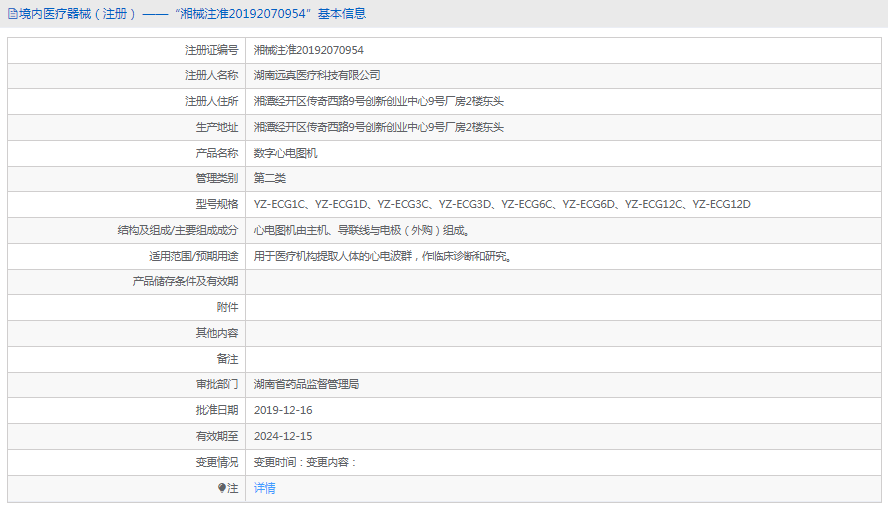Click the 型号规格 label
The width and height of the screenshot is (888, 508).
(217, 204)
